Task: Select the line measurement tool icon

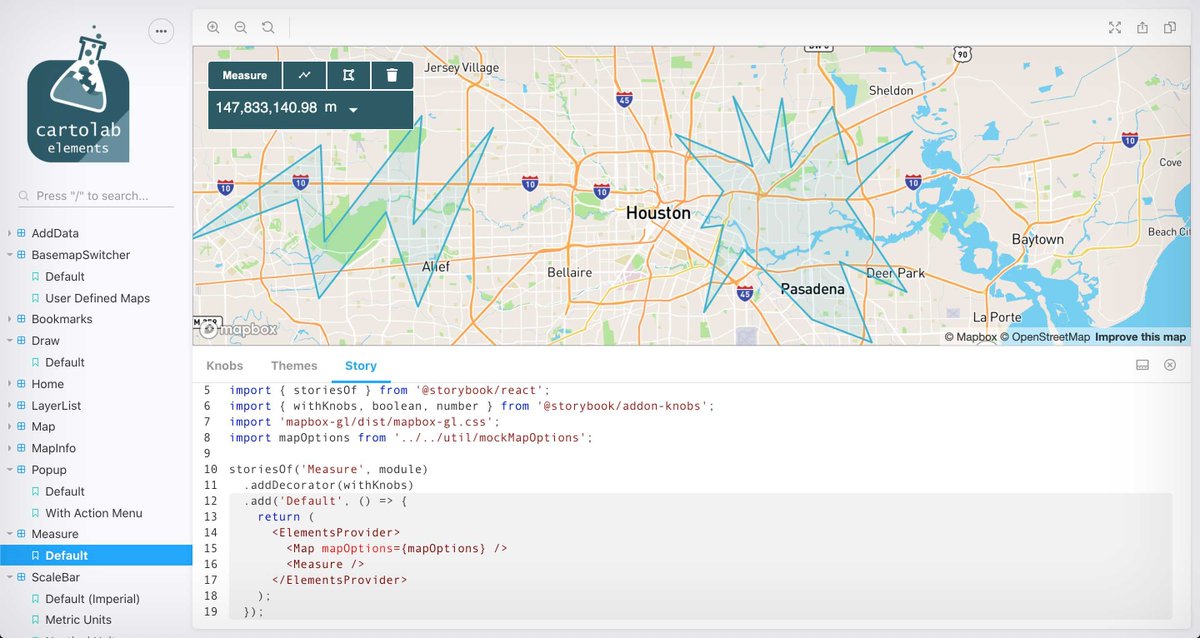Action: pyautogui.click(x=305, y=75)
